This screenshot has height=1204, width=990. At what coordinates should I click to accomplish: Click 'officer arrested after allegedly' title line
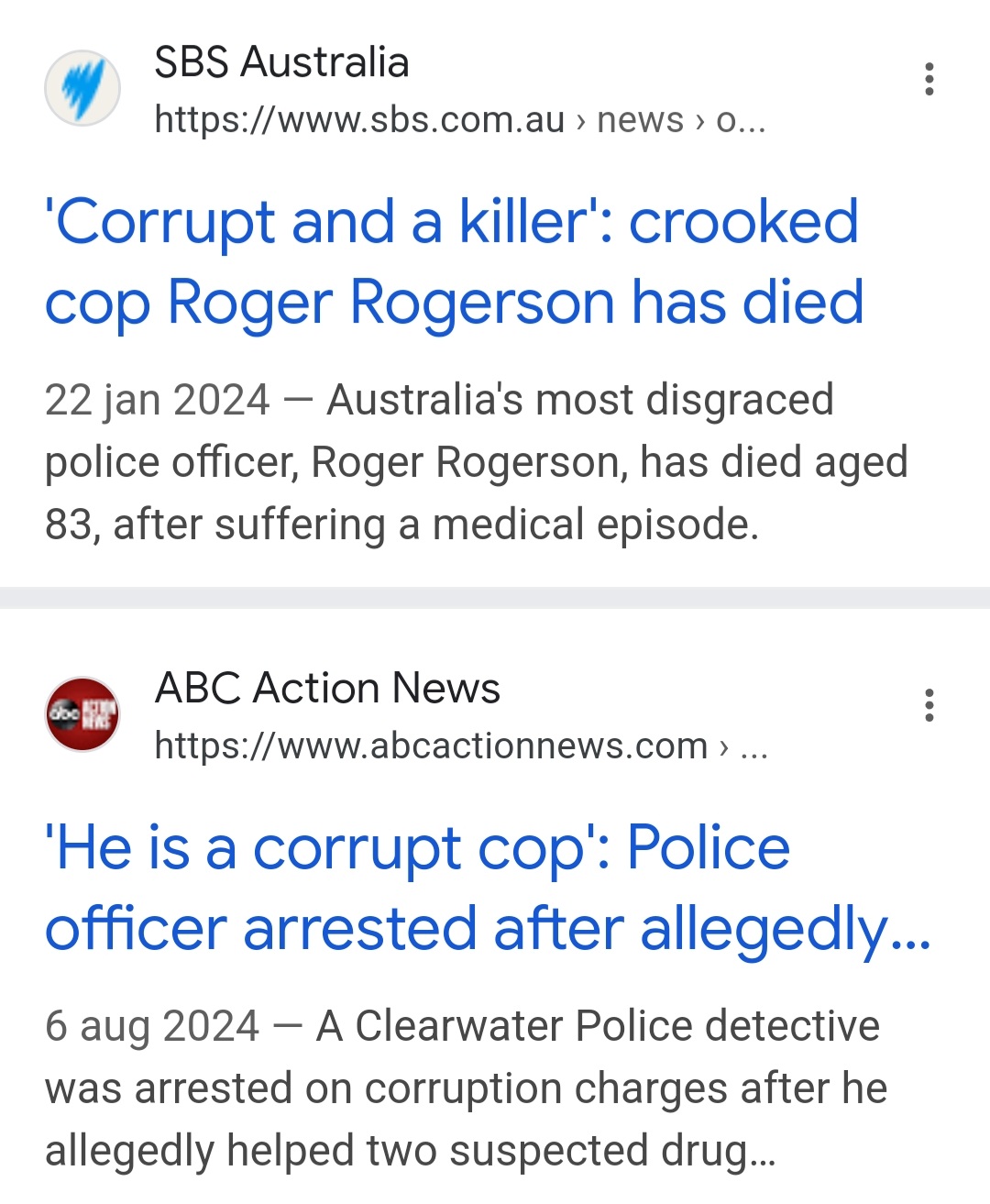(x=488, y=928)
